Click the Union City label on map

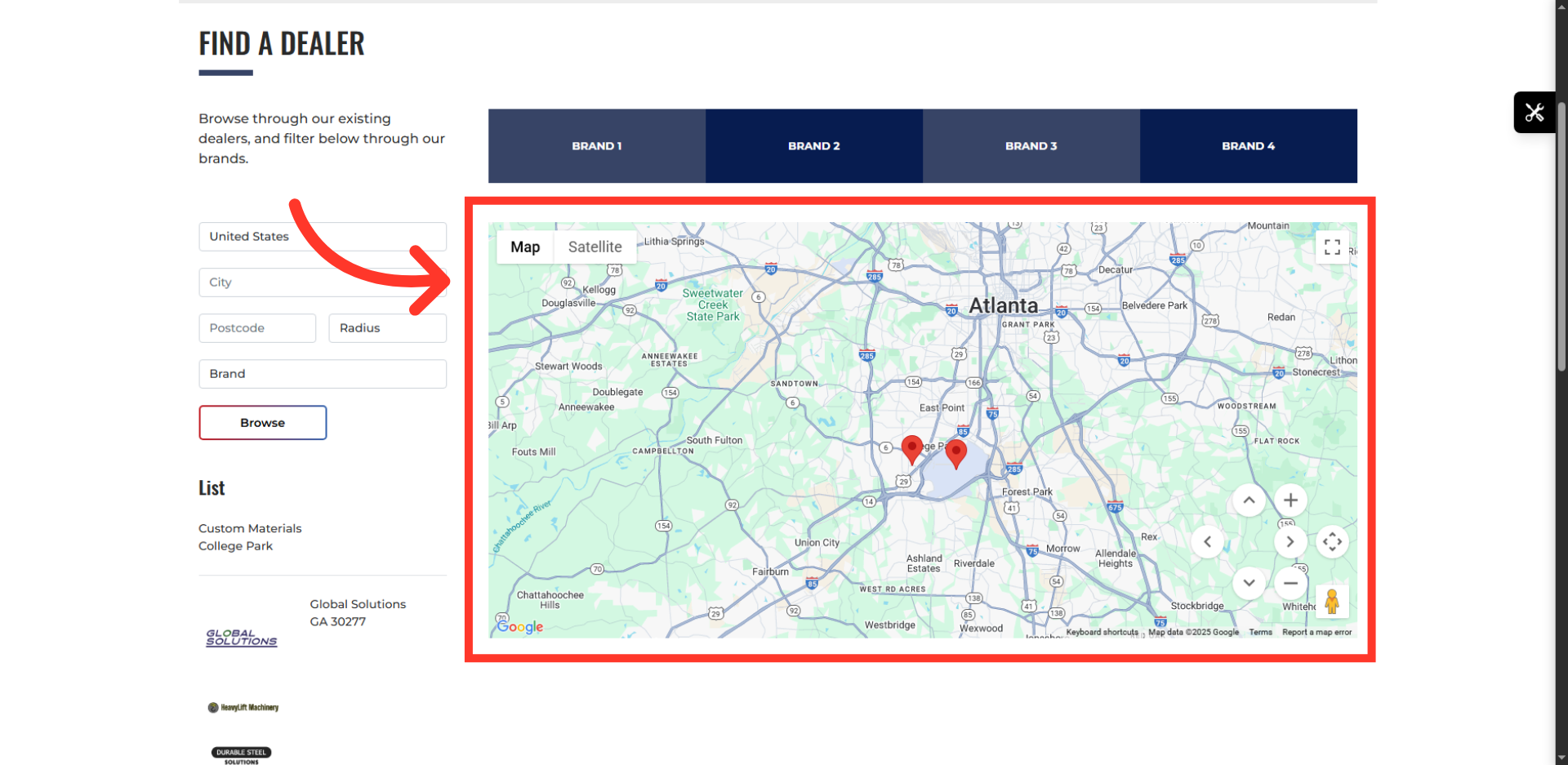point(817,542)
